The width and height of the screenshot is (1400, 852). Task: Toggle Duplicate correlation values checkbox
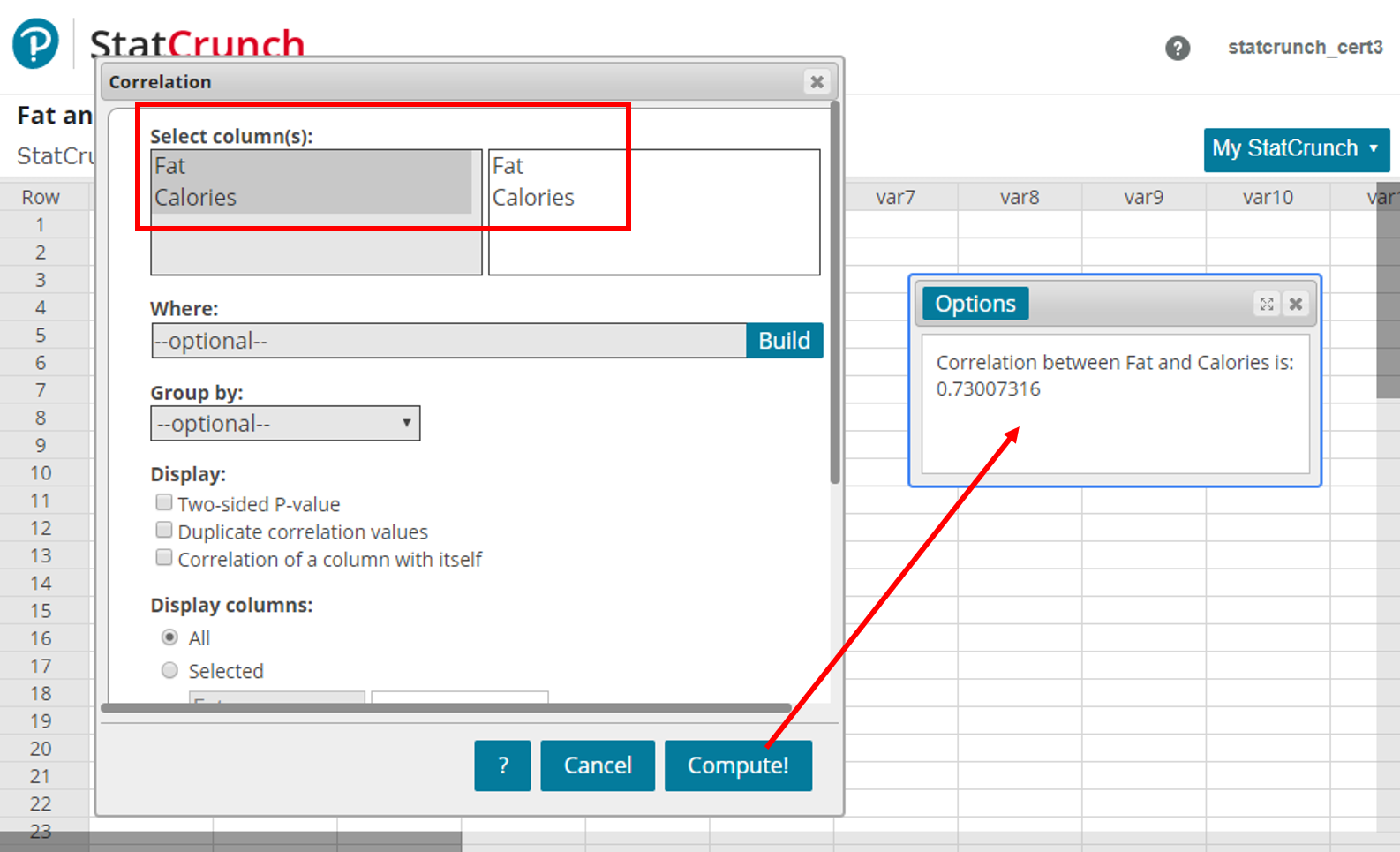(164, 531)
